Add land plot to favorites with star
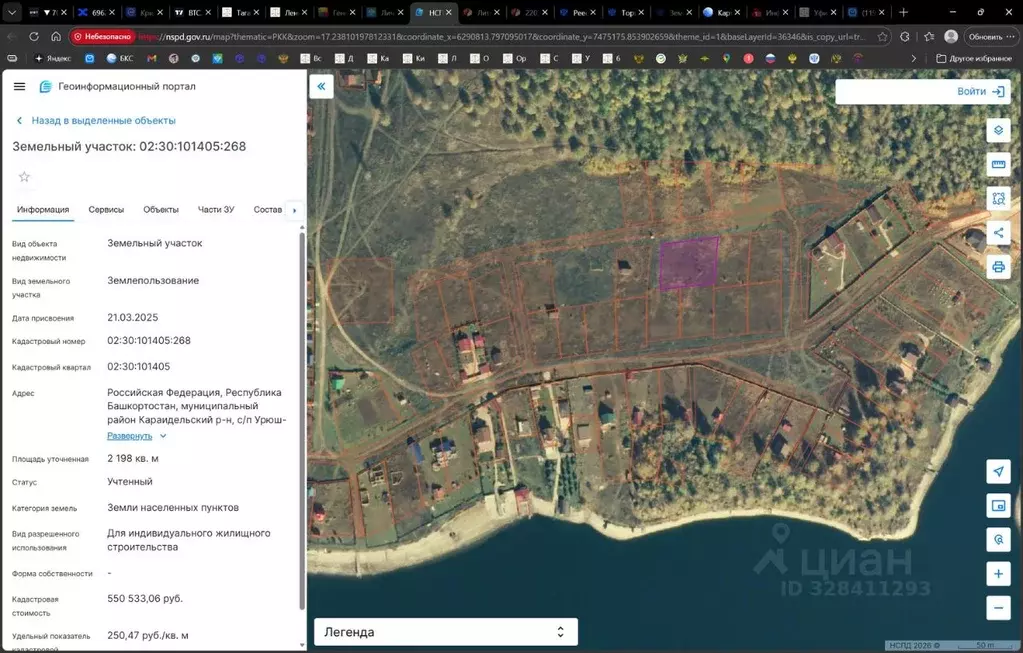1023x653 pixels. [24, 177]
